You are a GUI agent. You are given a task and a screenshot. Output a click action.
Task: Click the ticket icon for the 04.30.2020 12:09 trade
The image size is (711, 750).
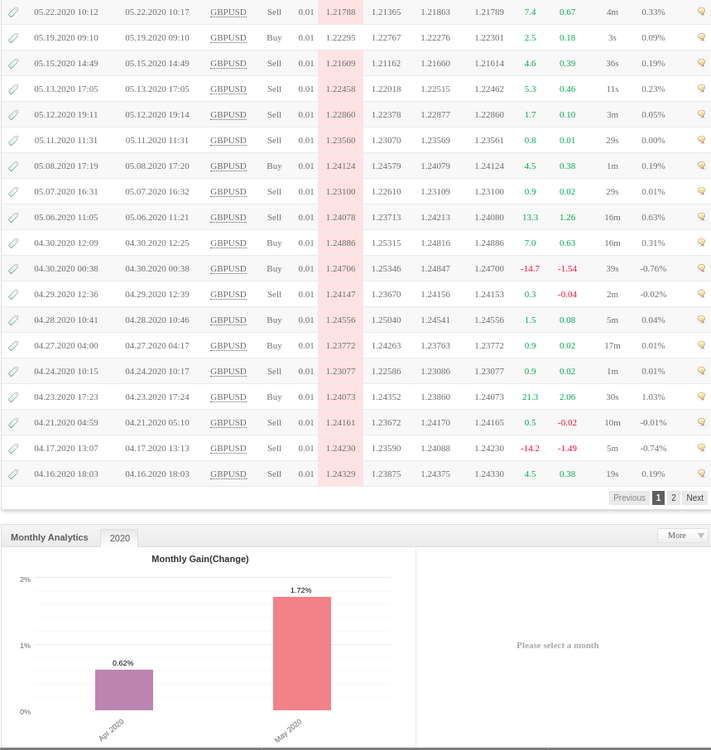click(13, 243)
